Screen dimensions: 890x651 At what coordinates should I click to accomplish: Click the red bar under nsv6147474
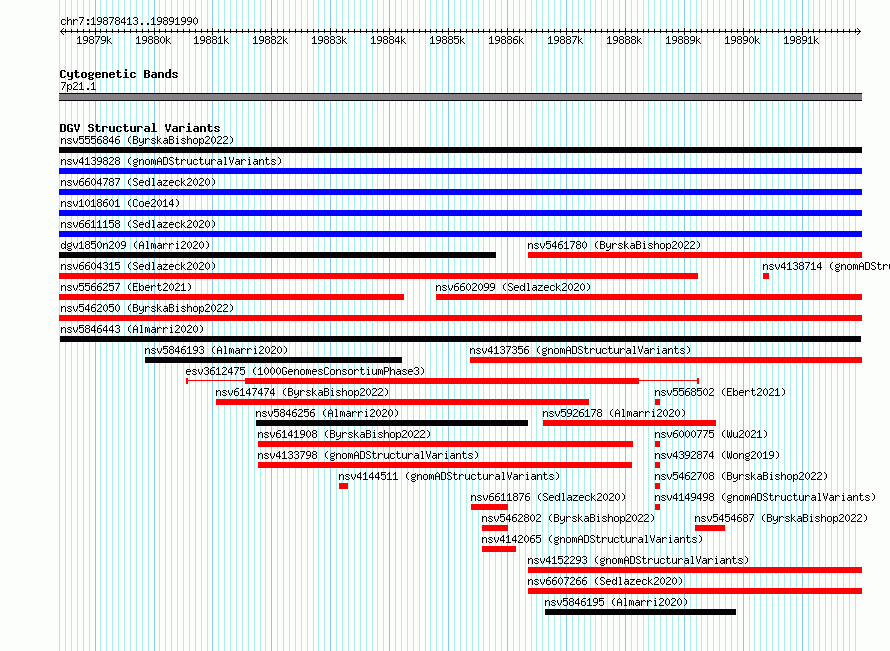tap(402, 402)
